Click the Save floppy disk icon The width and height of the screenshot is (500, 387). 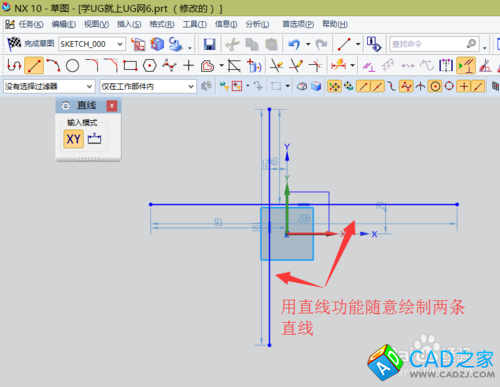(209, 44)
